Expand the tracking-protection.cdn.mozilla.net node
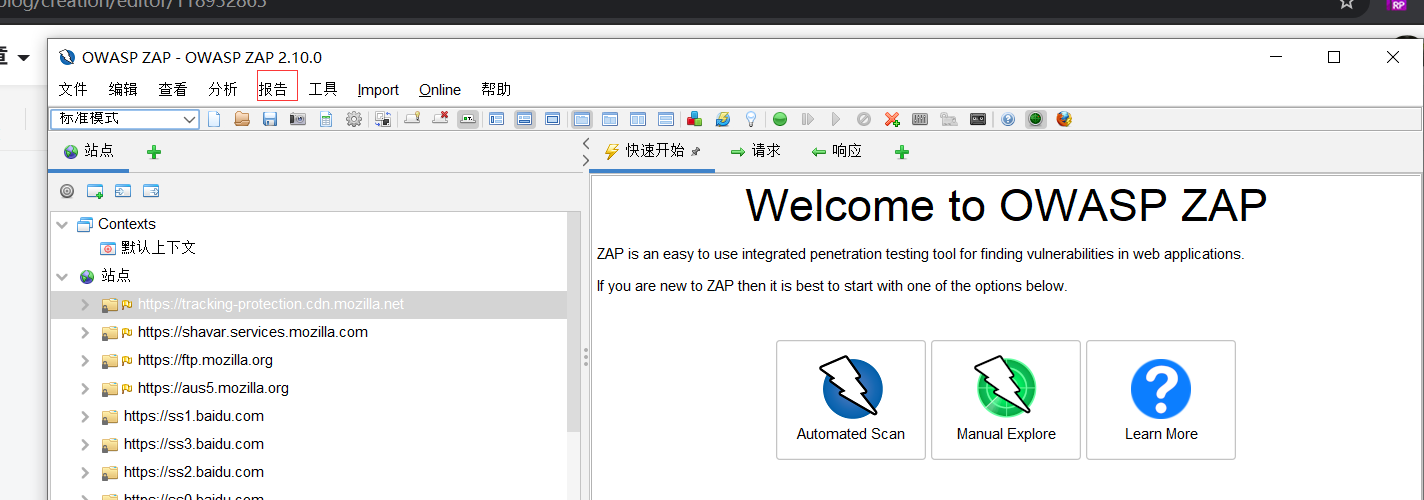The image size is (1424, 500). click(x=86, y=304)
